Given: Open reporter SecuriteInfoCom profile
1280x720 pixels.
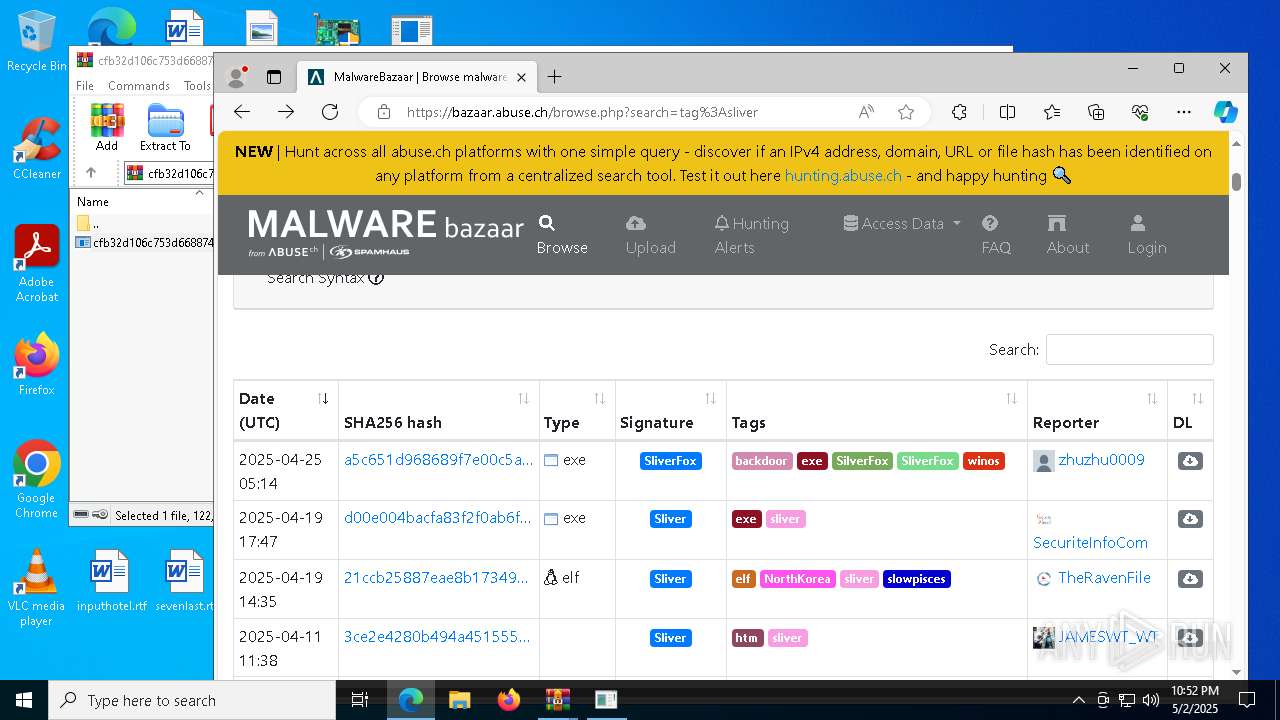Looking at the screenshot, I should [1090, 543].
